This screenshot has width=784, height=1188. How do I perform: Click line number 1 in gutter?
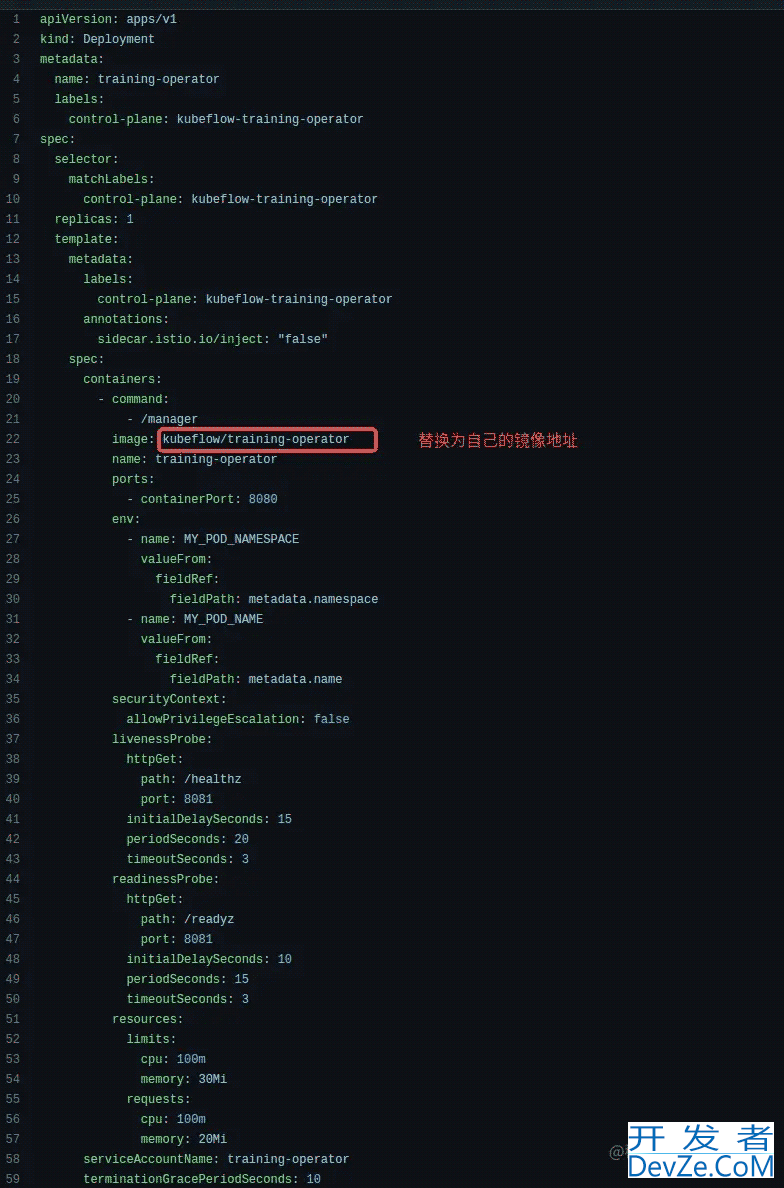16,19
